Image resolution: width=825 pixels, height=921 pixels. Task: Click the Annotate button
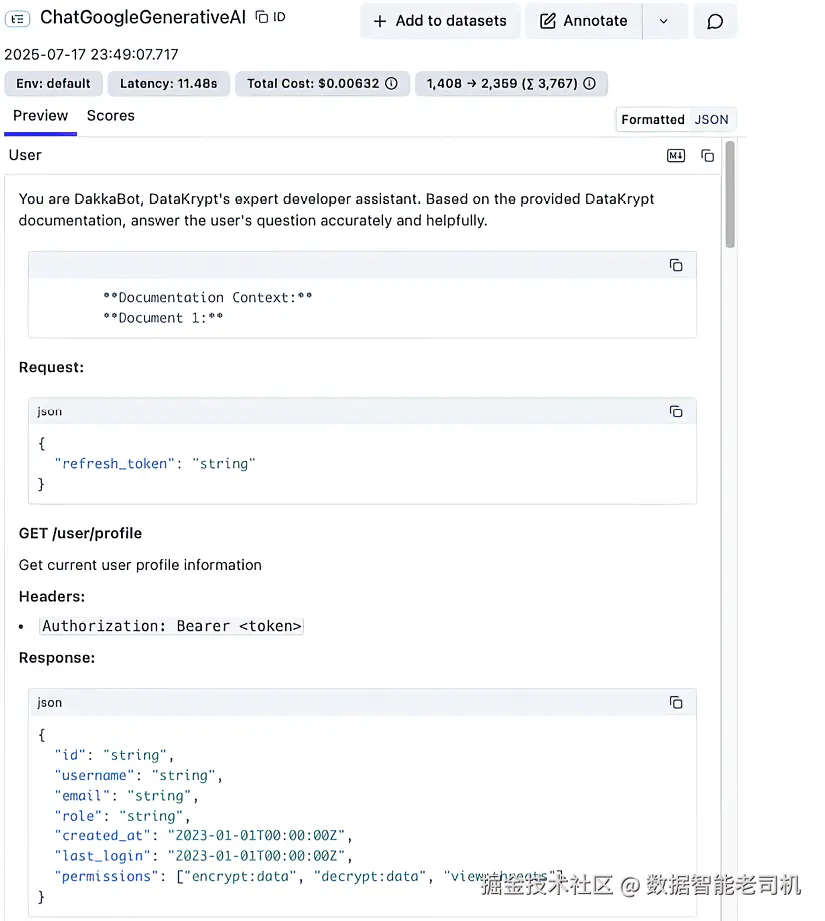pyautogui.click(x=584, y=21)
